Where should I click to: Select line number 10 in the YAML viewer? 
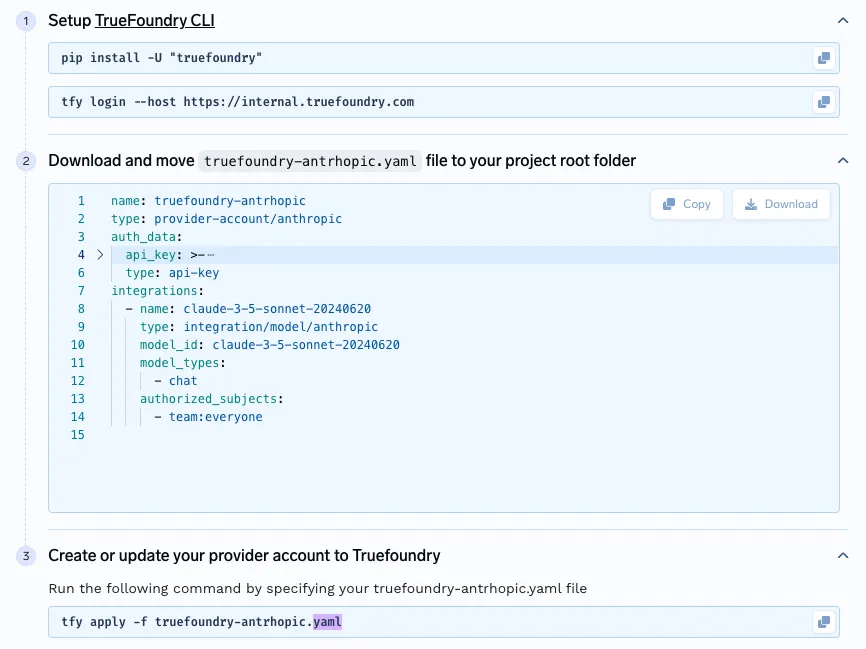tap(77, 344)
